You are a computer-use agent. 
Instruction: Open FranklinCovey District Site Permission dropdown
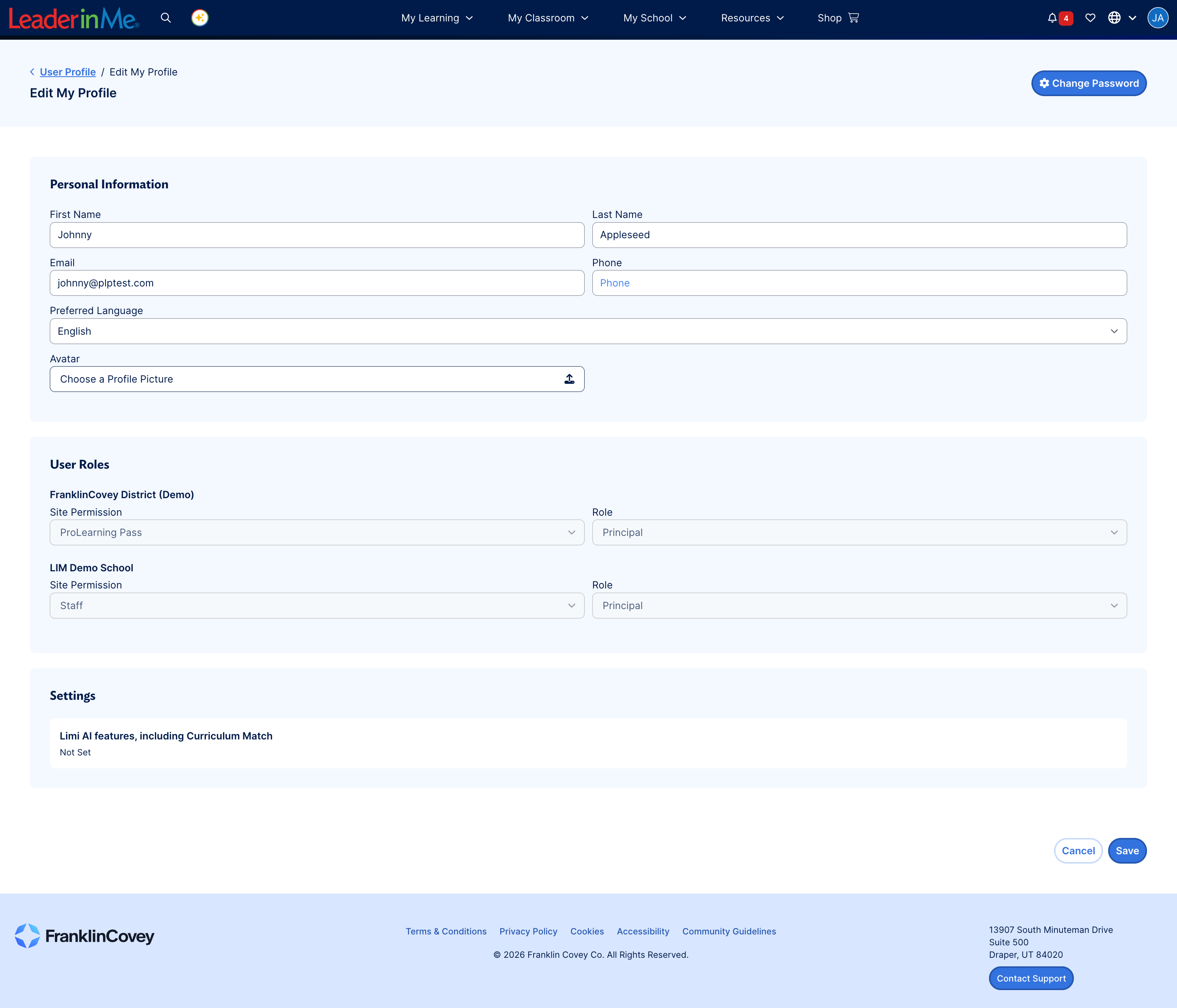(317, 533)
